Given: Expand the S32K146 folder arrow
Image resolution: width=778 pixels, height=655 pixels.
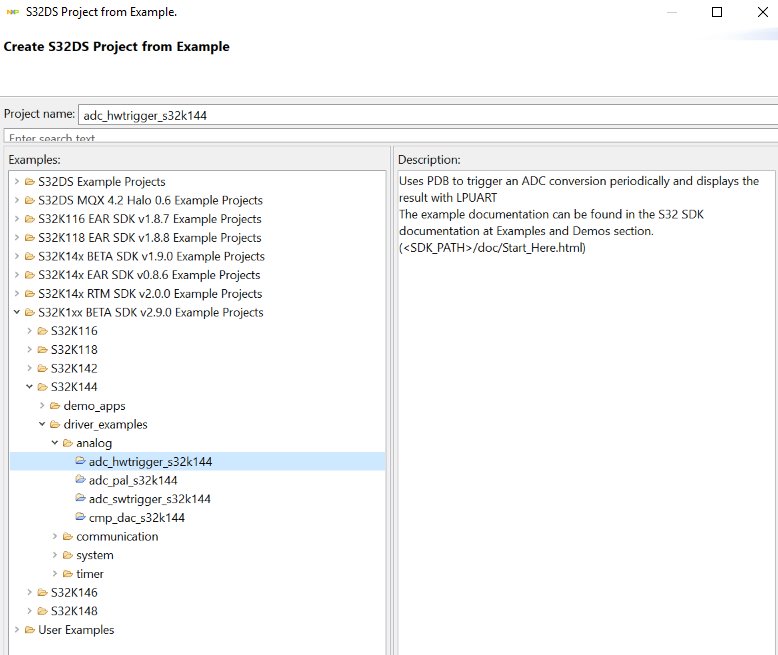Looking at the screenshot, I should click(29, 592).
